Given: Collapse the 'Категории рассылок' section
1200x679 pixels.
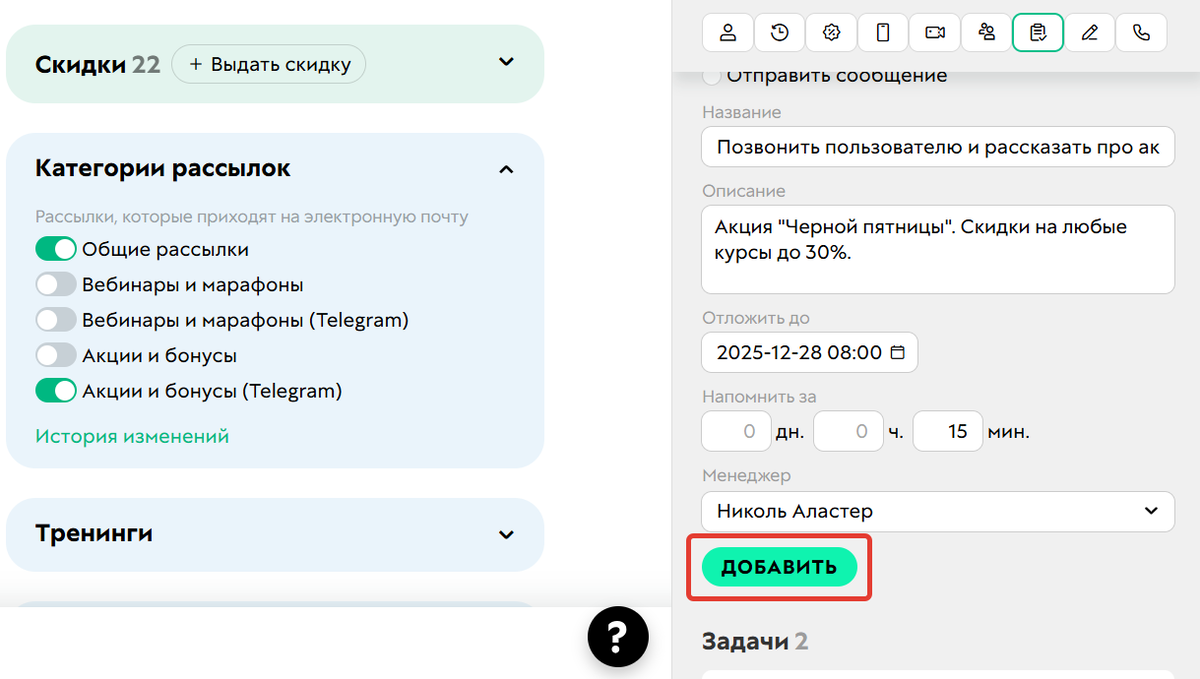Looking at the screenshot, I should 507,168.
